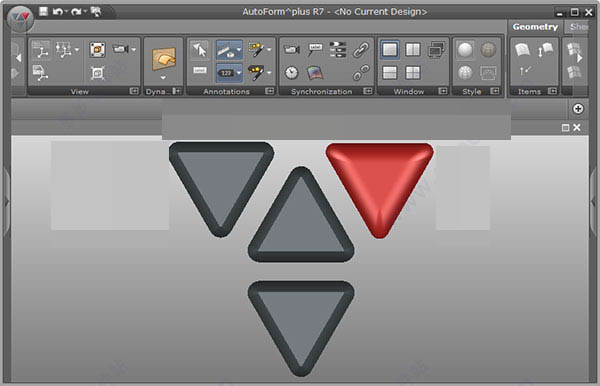This screenshot has width=600, height=386.
Task: Open the ruler measurement tool dropdown
Action: point(239,50)
